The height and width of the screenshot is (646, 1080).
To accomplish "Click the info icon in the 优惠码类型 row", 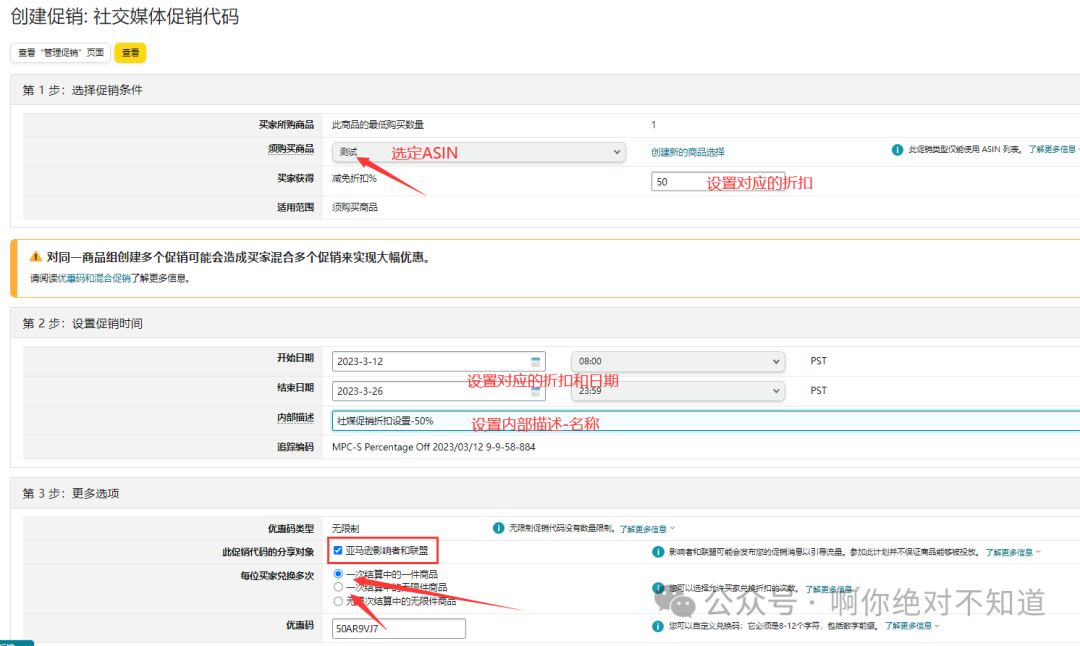I will tap(498, 527).
